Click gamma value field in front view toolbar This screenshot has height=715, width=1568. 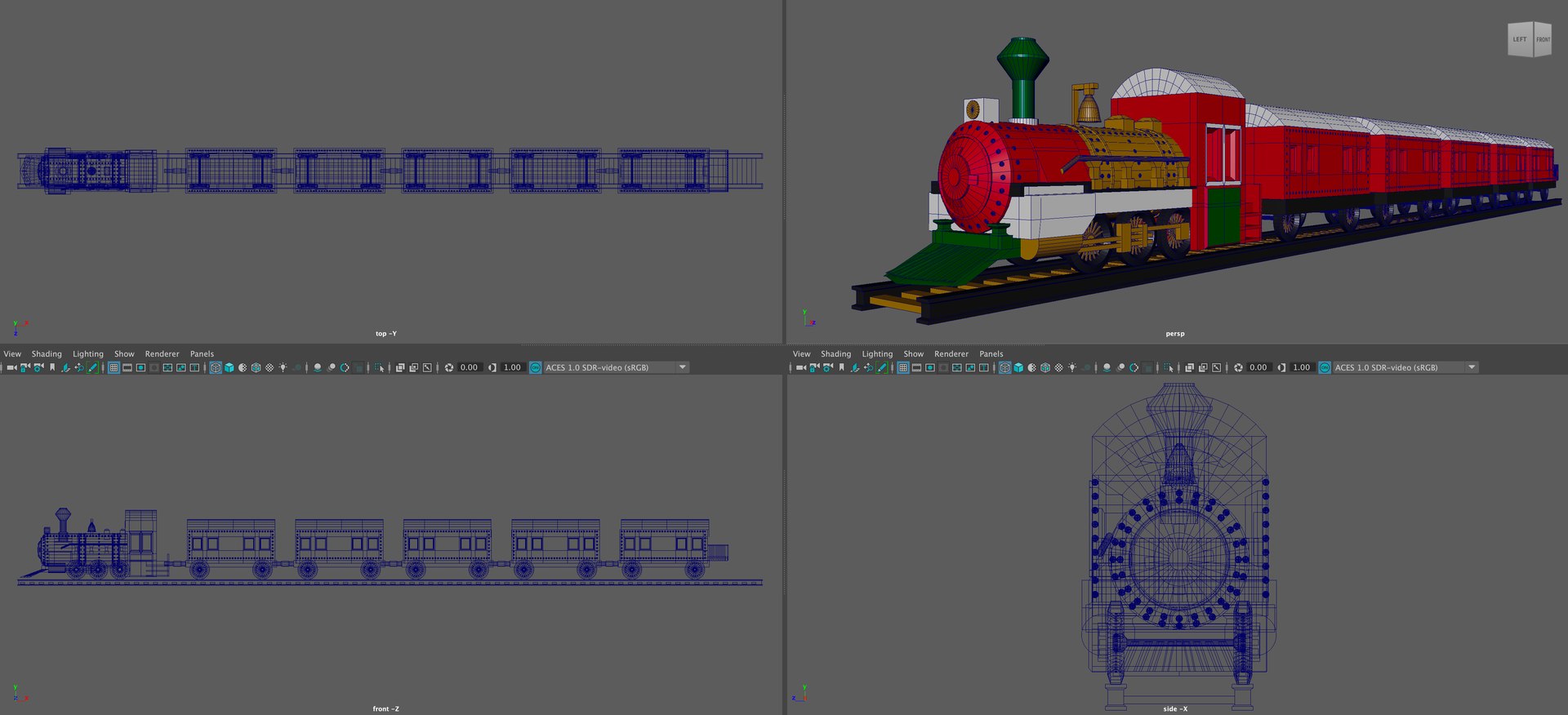512,367
